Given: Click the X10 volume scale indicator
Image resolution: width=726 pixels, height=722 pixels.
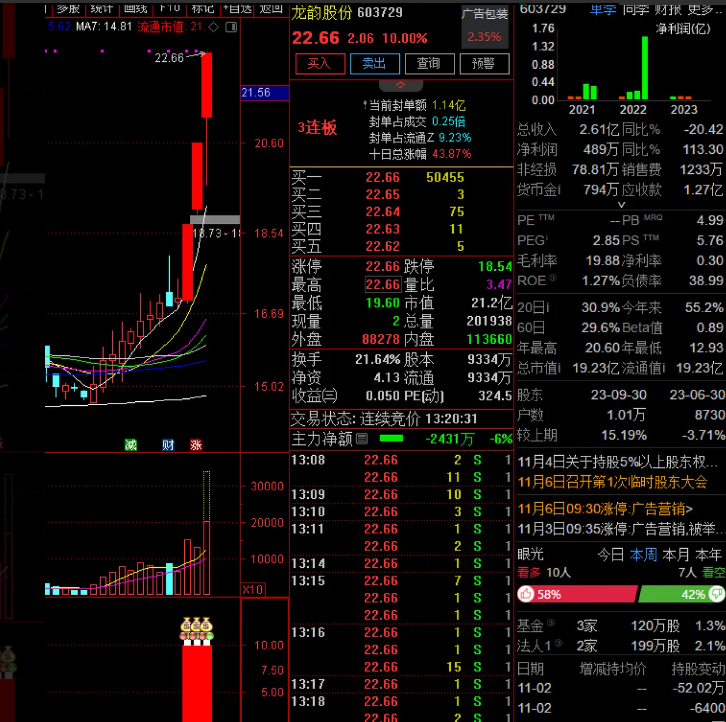Looking at the screenshot, I should [x=253, y=590].
